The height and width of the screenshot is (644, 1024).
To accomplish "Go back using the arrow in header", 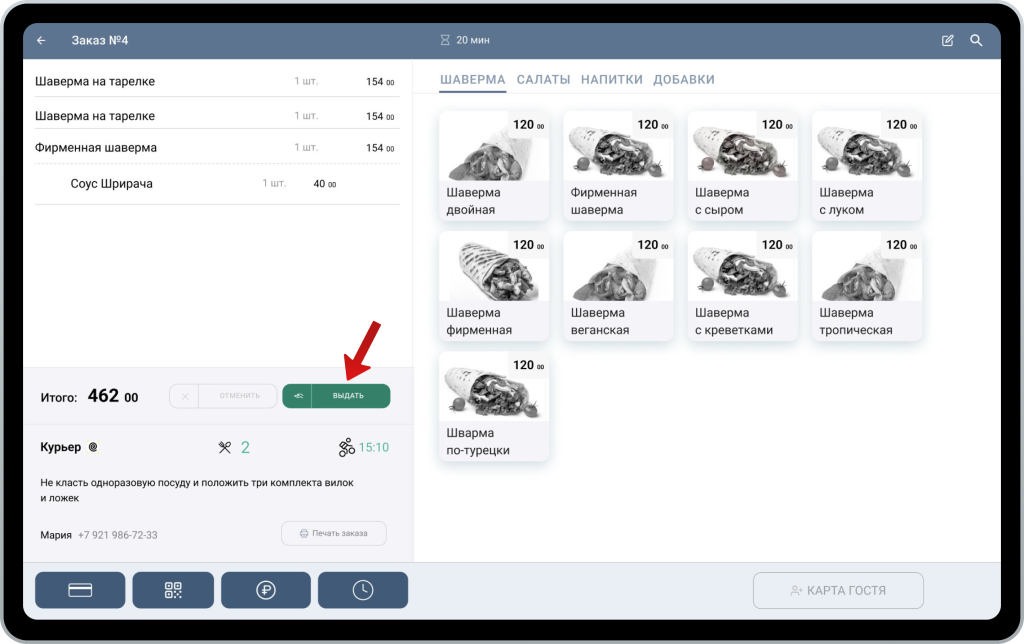I will tap(41, 40).
